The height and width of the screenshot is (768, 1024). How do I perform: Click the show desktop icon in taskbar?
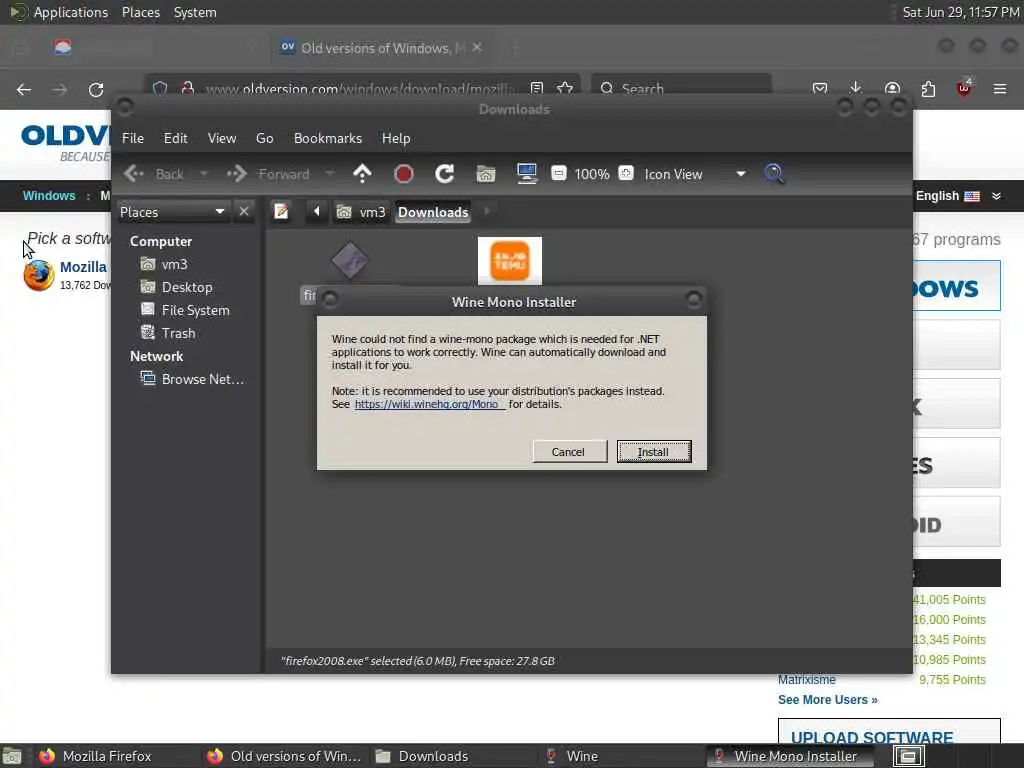12,756
